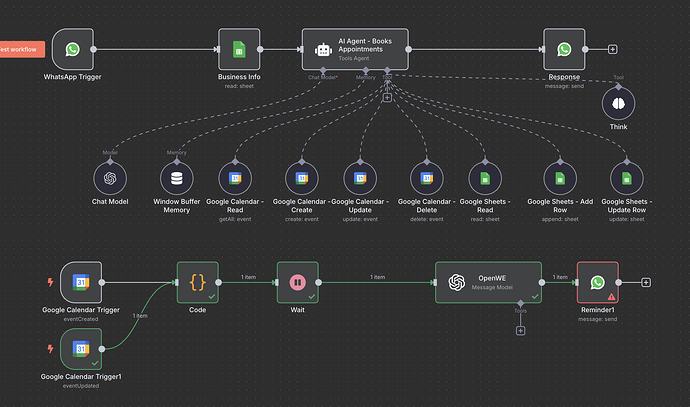Select the Window Buffer Memory node
The image size is (690, 407).
[176, 178]
